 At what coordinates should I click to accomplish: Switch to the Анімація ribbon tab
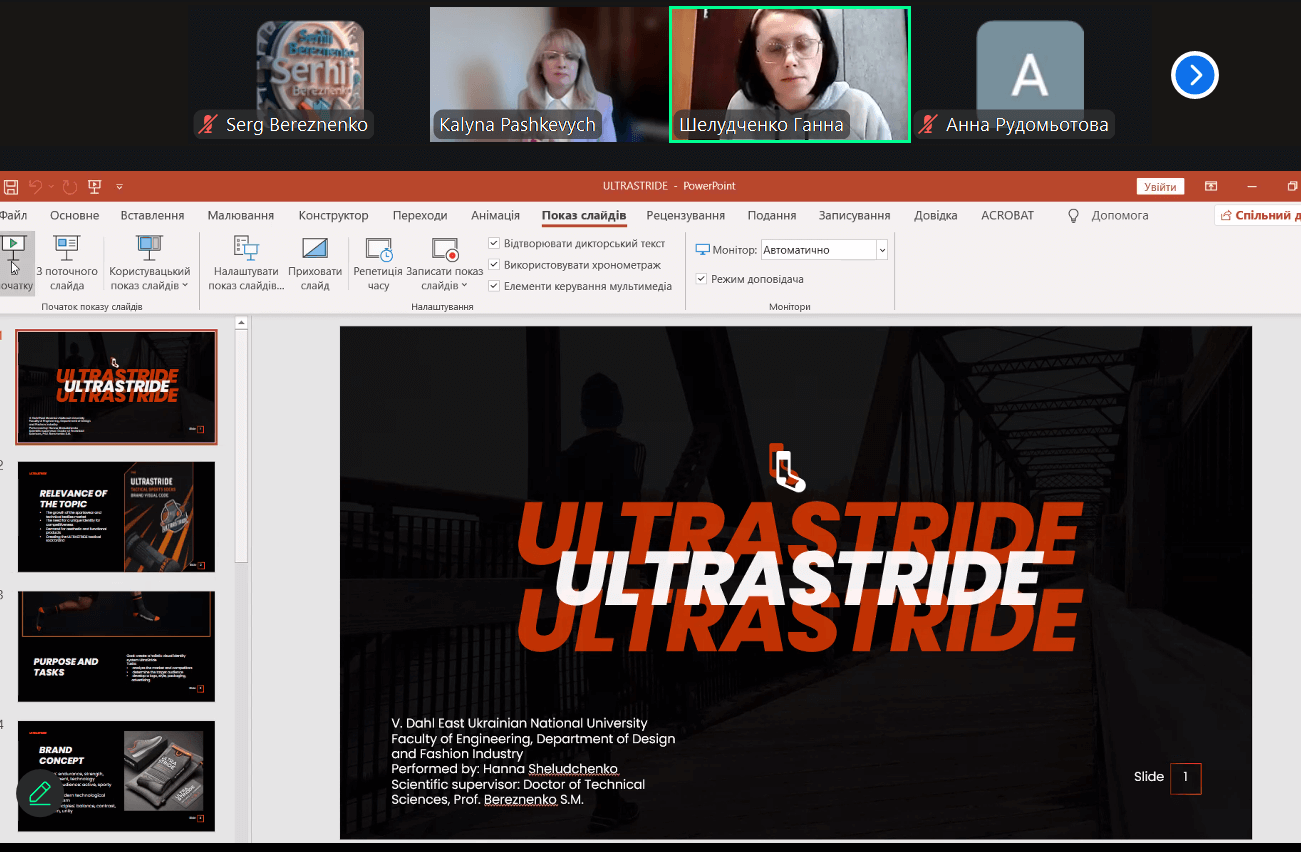pyautogui.click(x=495, y=215)
